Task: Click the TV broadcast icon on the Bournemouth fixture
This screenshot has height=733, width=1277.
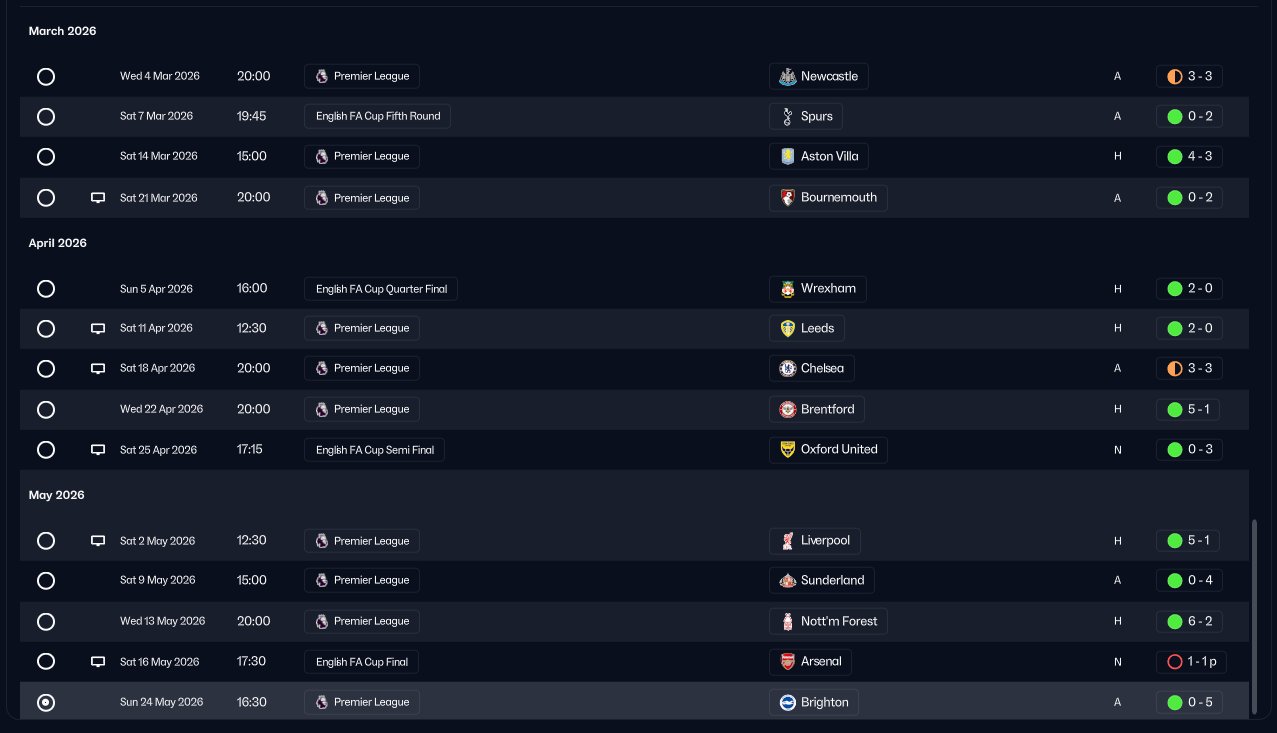Action: (x=98, y=198)
